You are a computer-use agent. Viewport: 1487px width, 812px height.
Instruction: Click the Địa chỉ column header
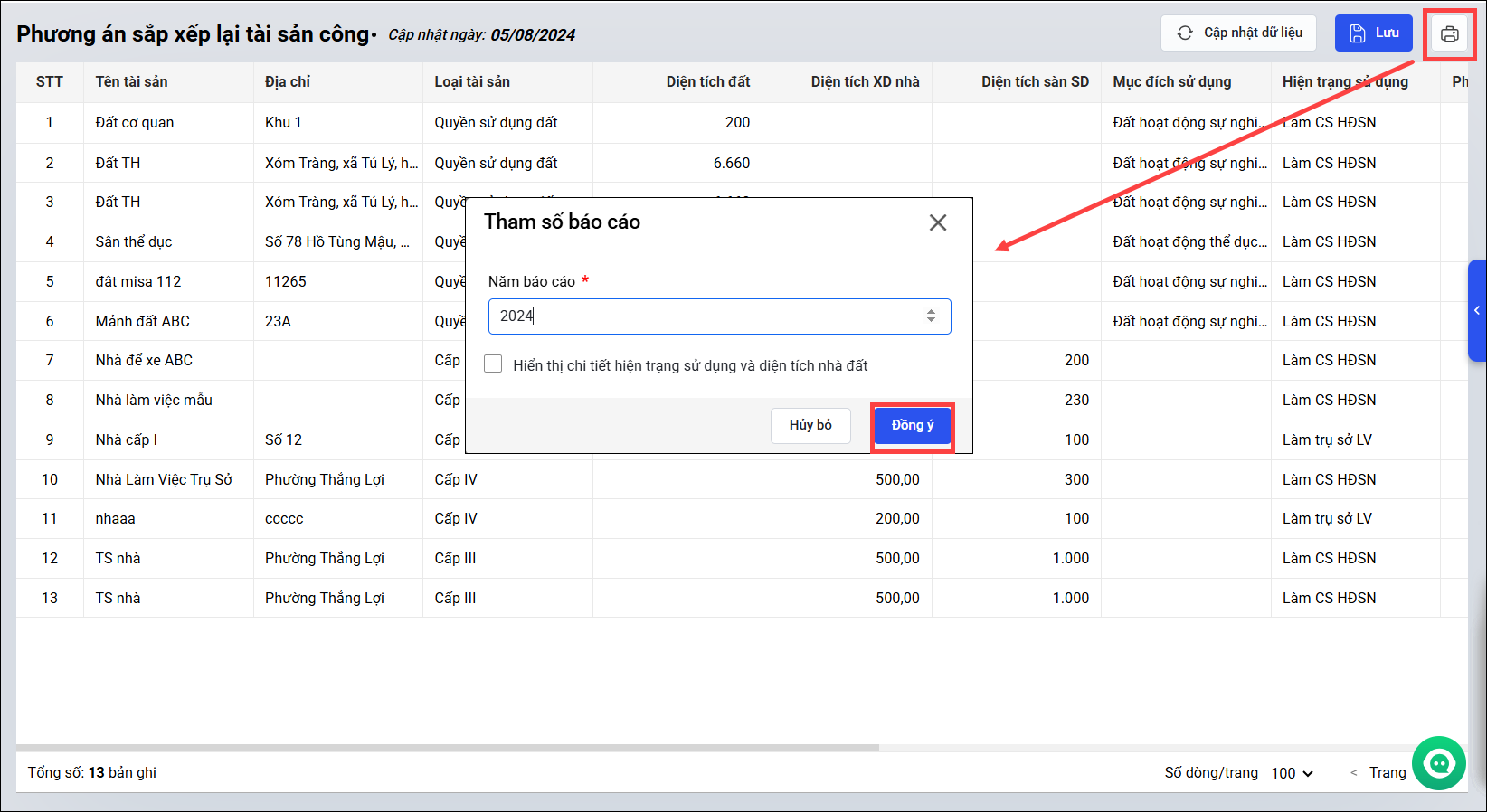point(288,82)
